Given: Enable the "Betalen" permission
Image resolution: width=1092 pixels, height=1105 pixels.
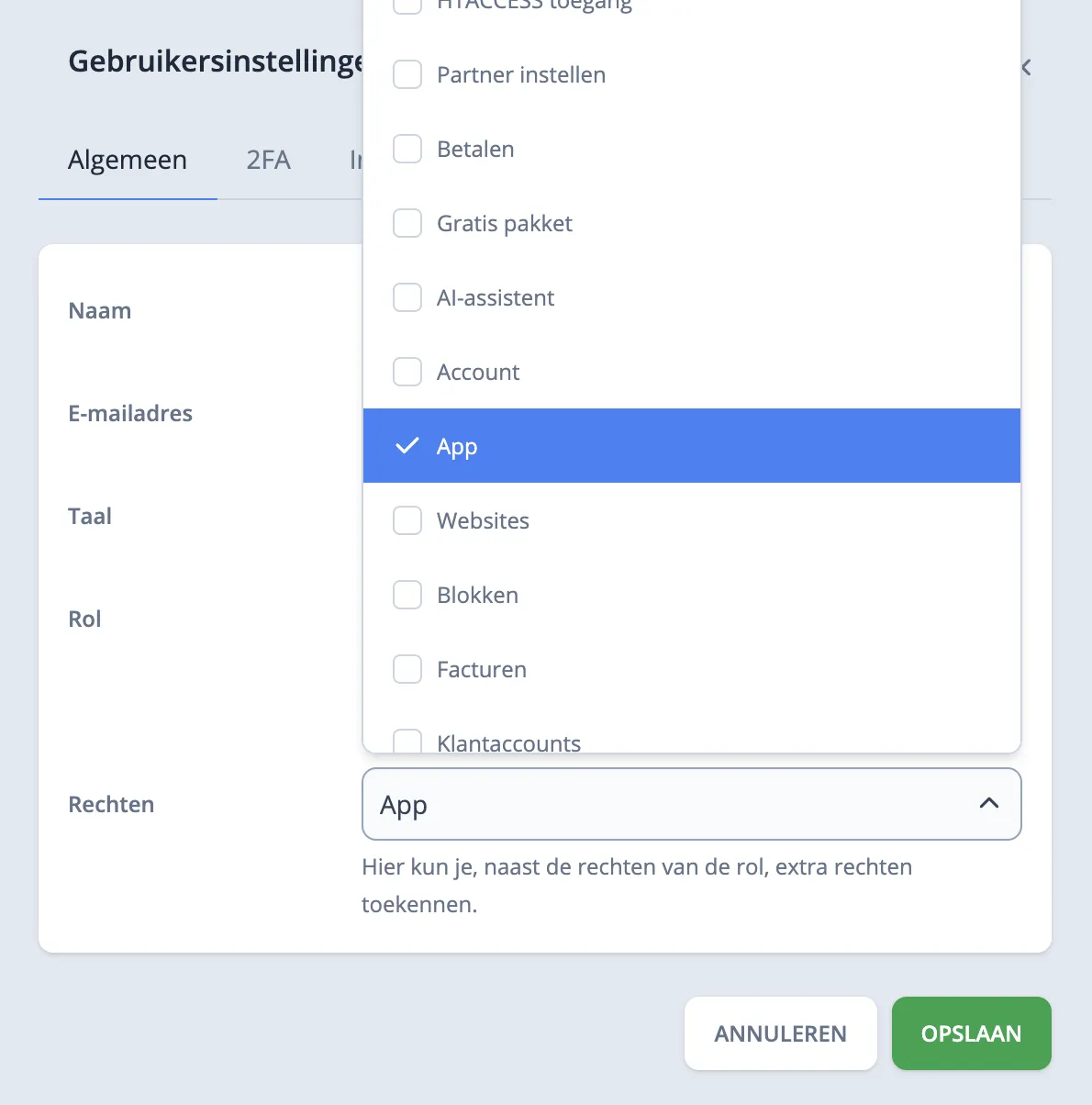Looking at the screenshot, I should [407, 149].
